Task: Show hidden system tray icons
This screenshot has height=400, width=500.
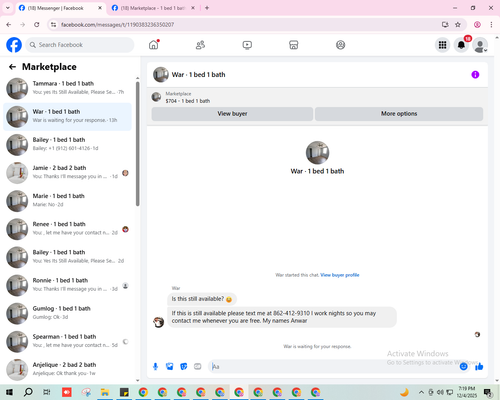Action: pos(421,392)
